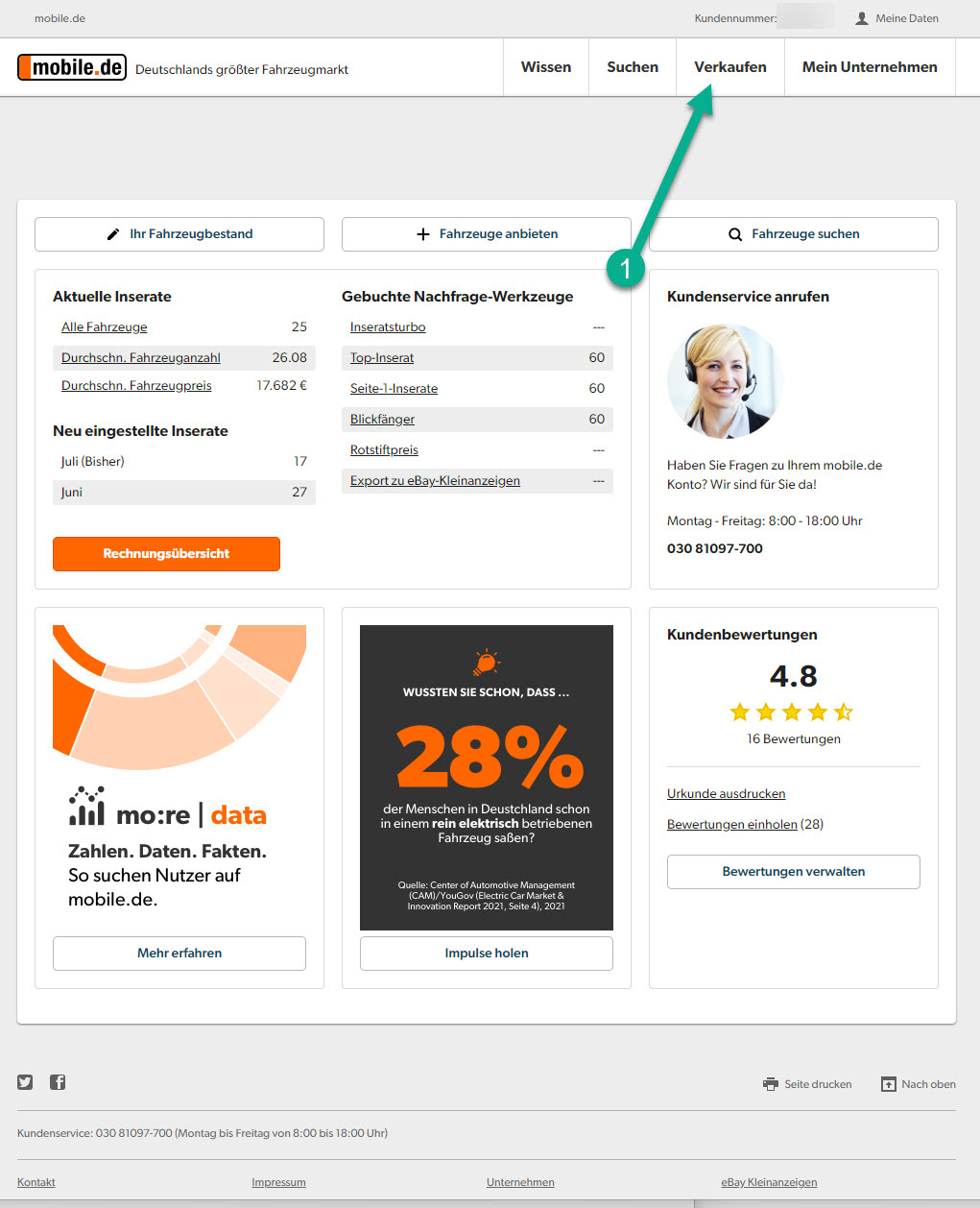Click the Facebook icon in footer
This screenshot has width=980, height=1208.
pyautogui.click(x=58, y=1082)
